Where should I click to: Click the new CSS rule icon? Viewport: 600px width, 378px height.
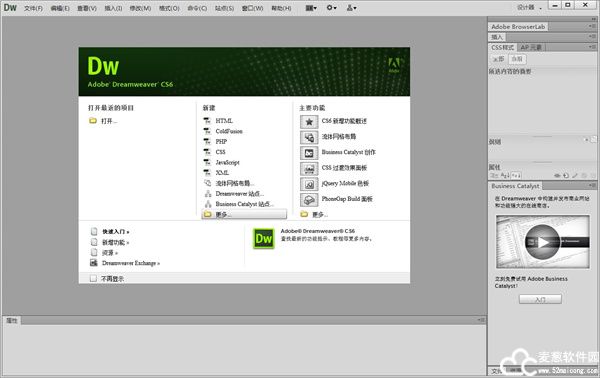pos(566,176)
